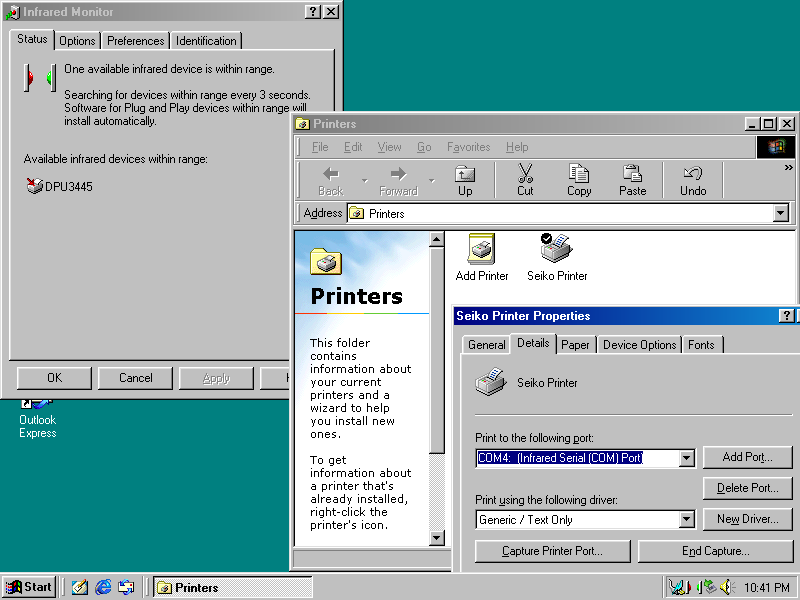Switch to Paper tab in Seiko Properties
800x600 pixels.
(575, 345)
